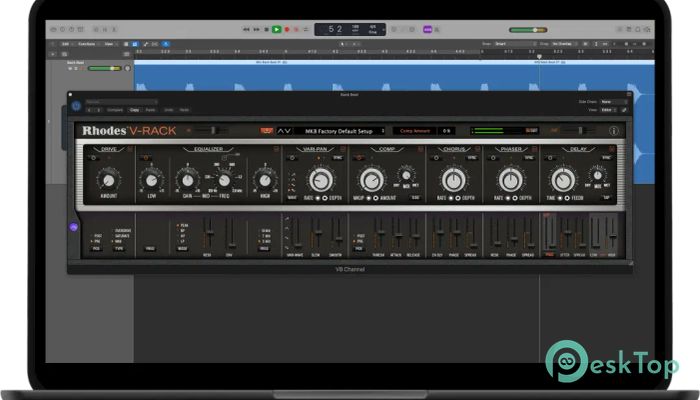Open the plugin View dropdown
Screen dimensions: 700x400
(608, 110)
